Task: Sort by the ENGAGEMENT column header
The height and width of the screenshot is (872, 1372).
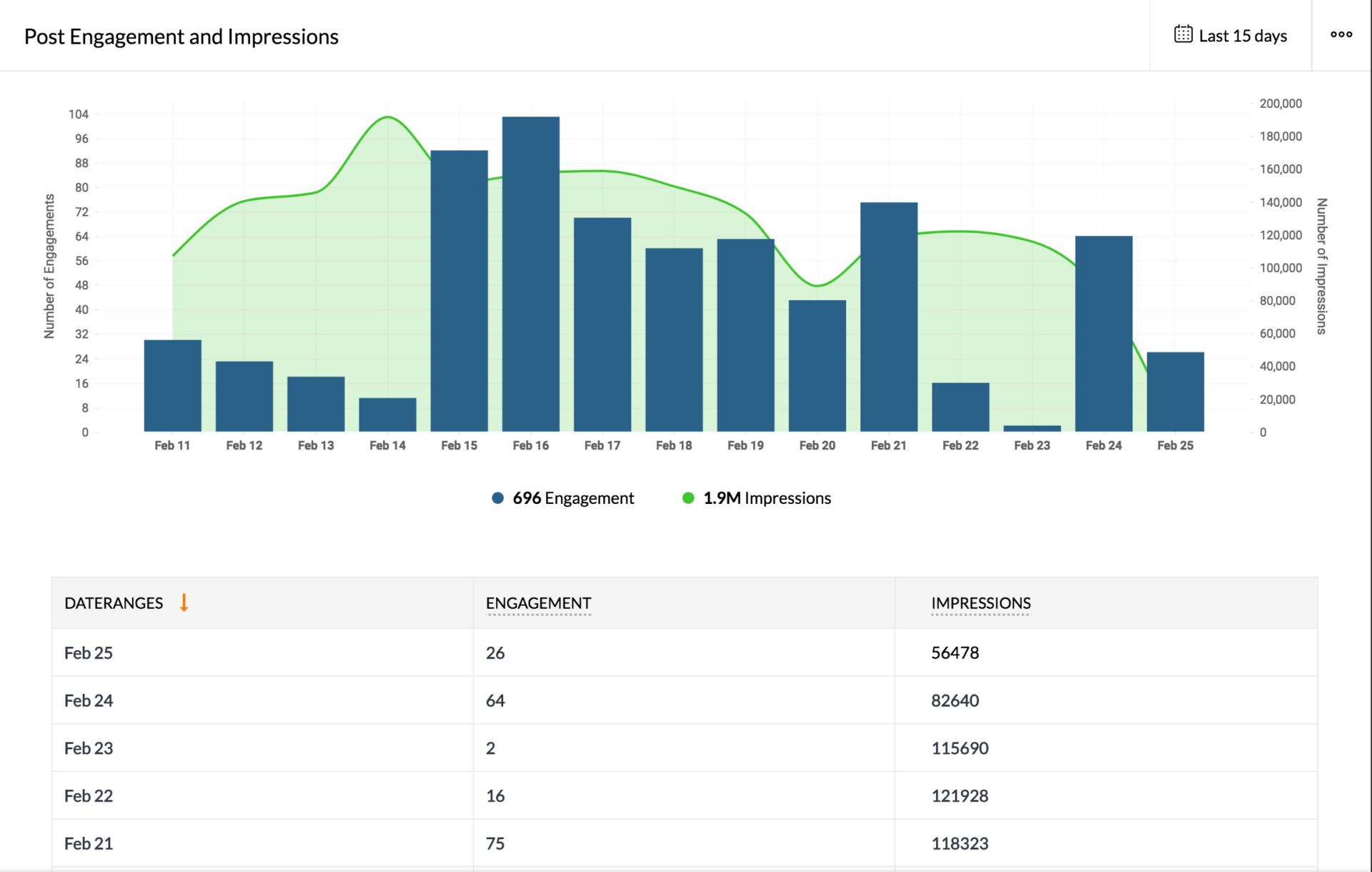Action: click(x=538, y=603)
